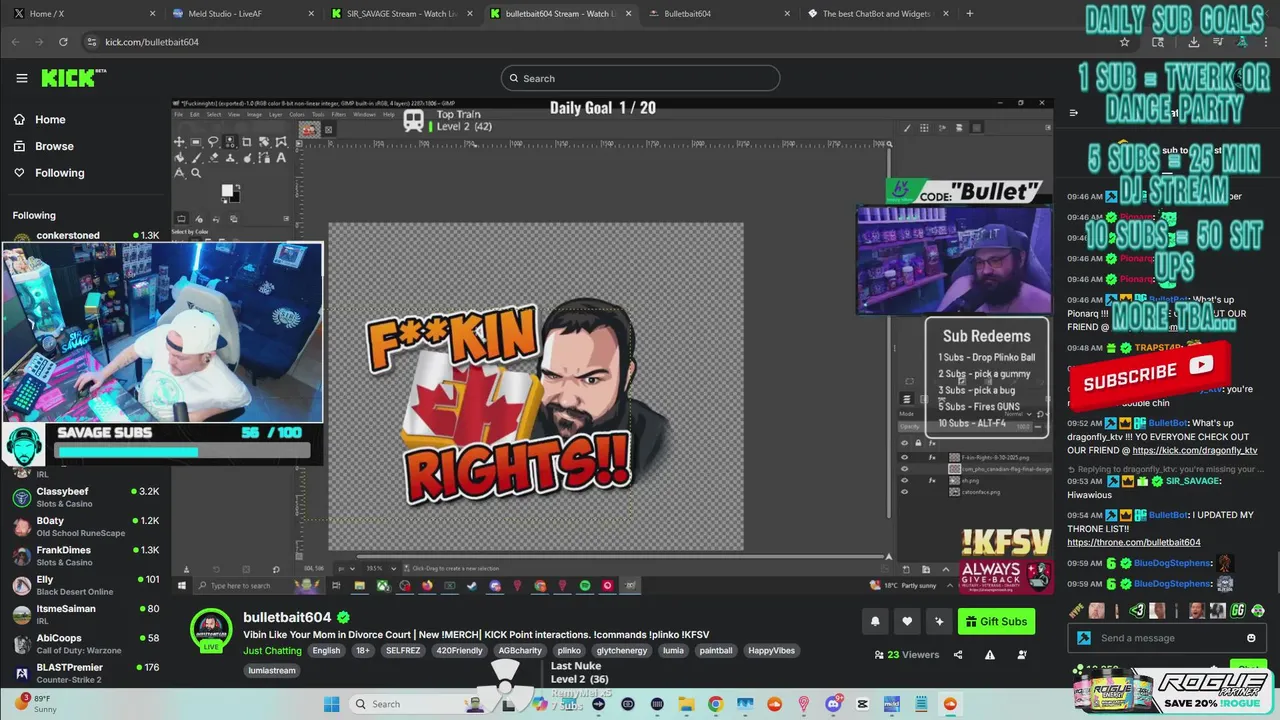Select the Text tool in GIMP toolbox
This screenshot has width=1280, height=720.
pos(281,158)
